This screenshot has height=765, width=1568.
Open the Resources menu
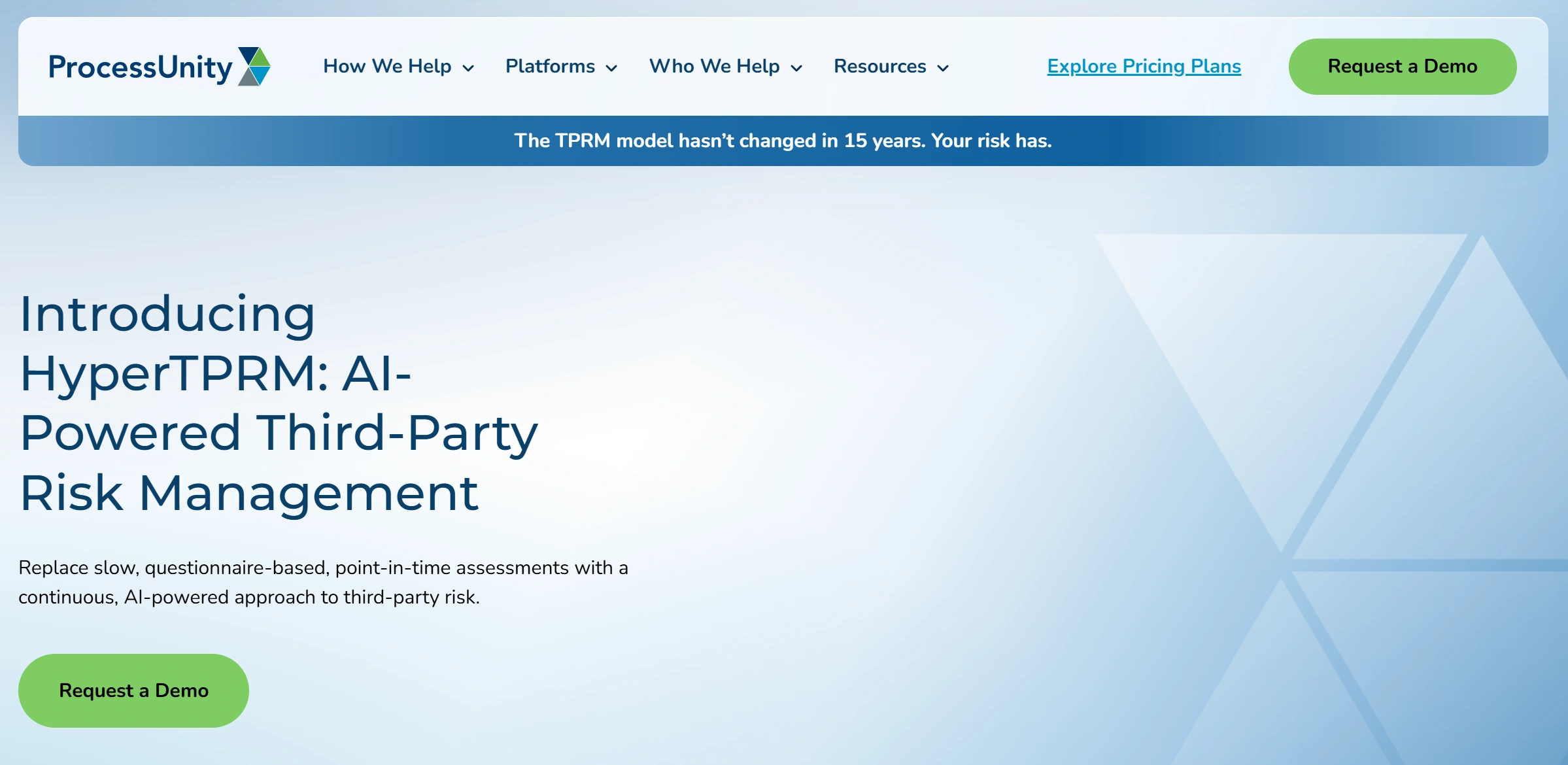(x=879, y=67)
